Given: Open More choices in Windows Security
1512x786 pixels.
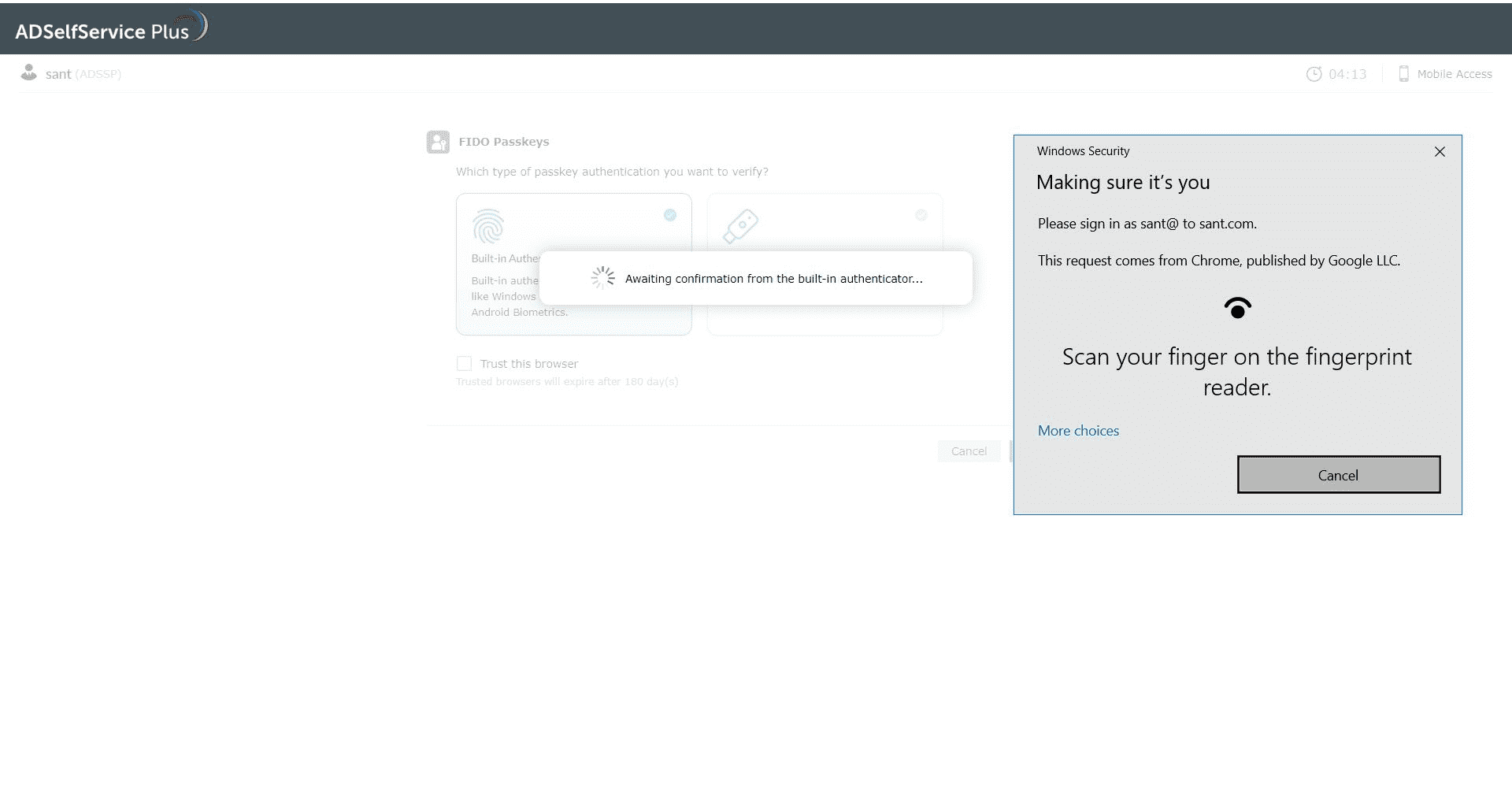Looking at the screenshot, I should pos(1078,431).
